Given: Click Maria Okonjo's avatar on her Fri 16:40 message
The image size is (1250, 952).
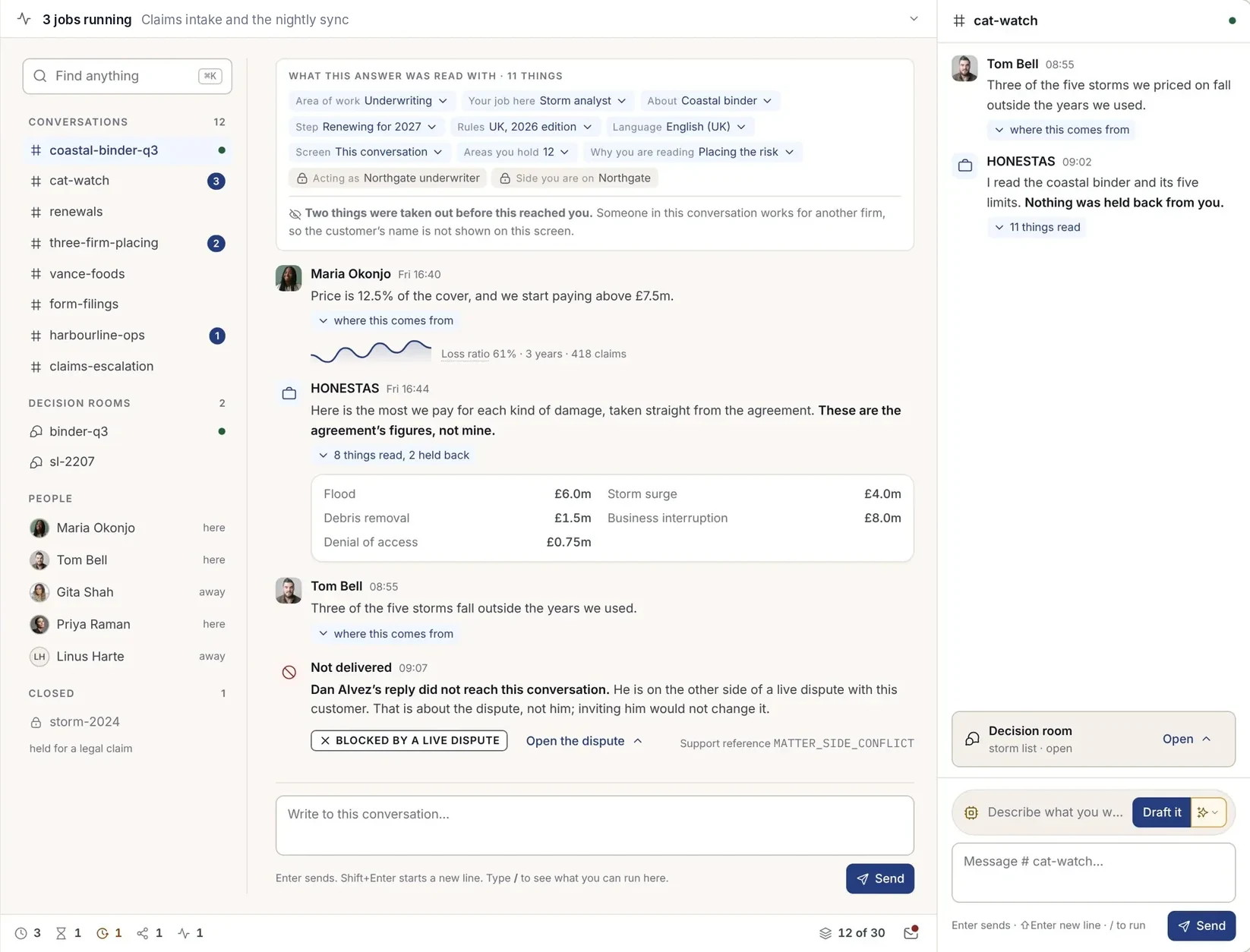Looking at the screenshot, I should click(289, 278).
